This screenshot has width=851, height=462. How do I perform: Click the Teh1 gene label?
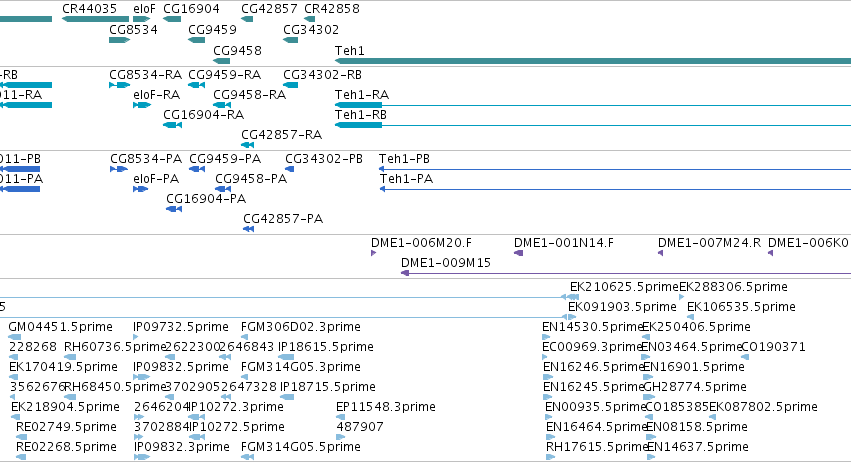coord(350,50)
